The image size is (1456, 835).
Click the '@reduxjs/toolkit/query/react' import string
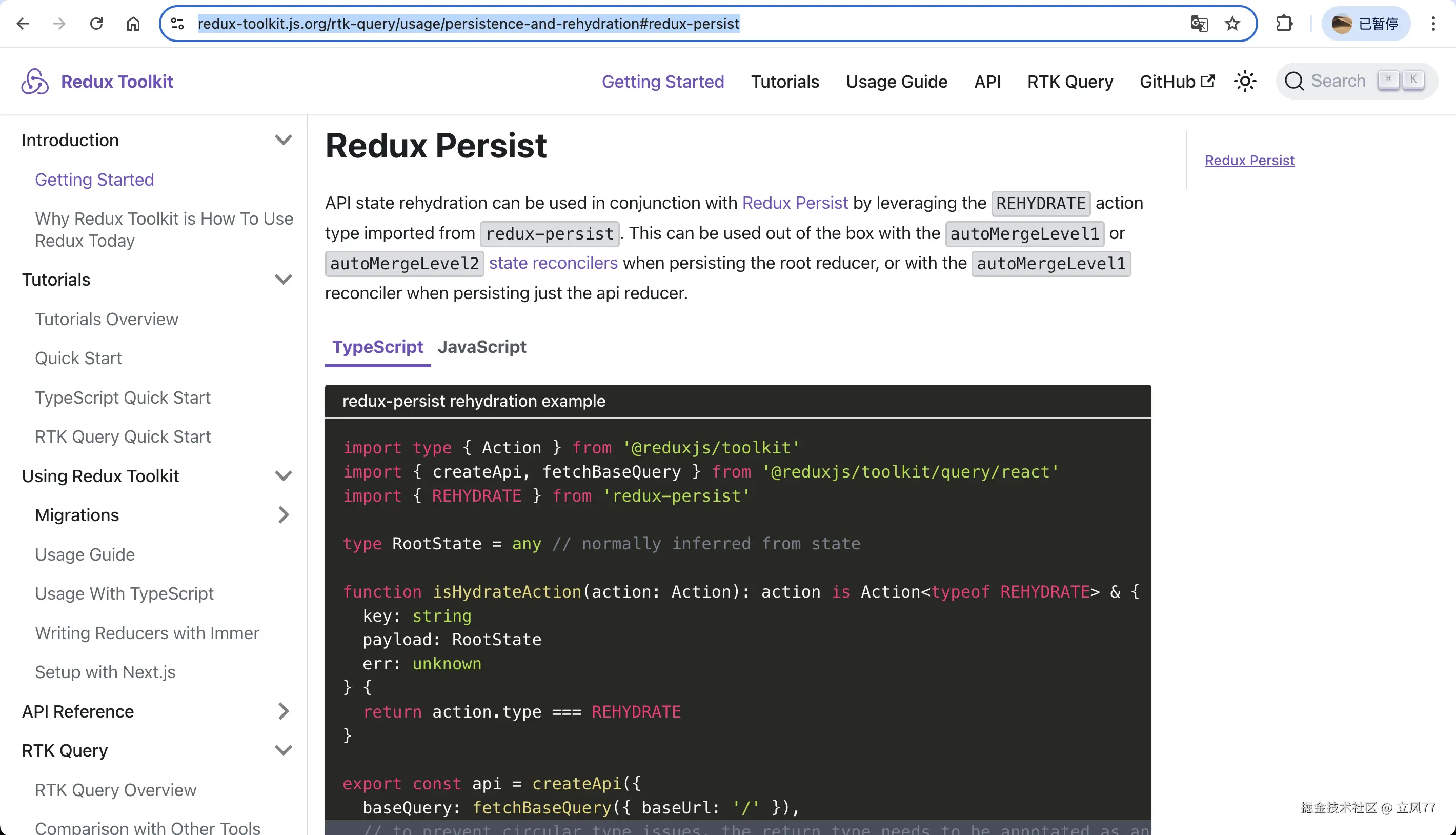(911, 471)
